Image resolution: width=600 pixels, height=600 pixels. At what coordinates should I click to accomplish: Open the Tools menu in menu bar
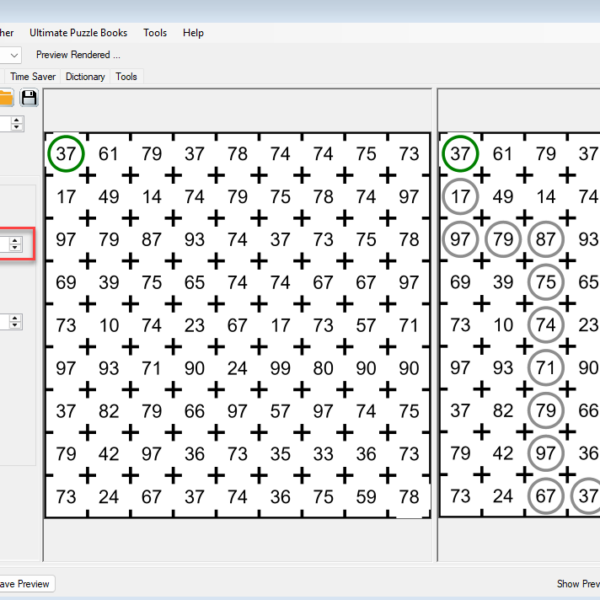tap(155, 33)
